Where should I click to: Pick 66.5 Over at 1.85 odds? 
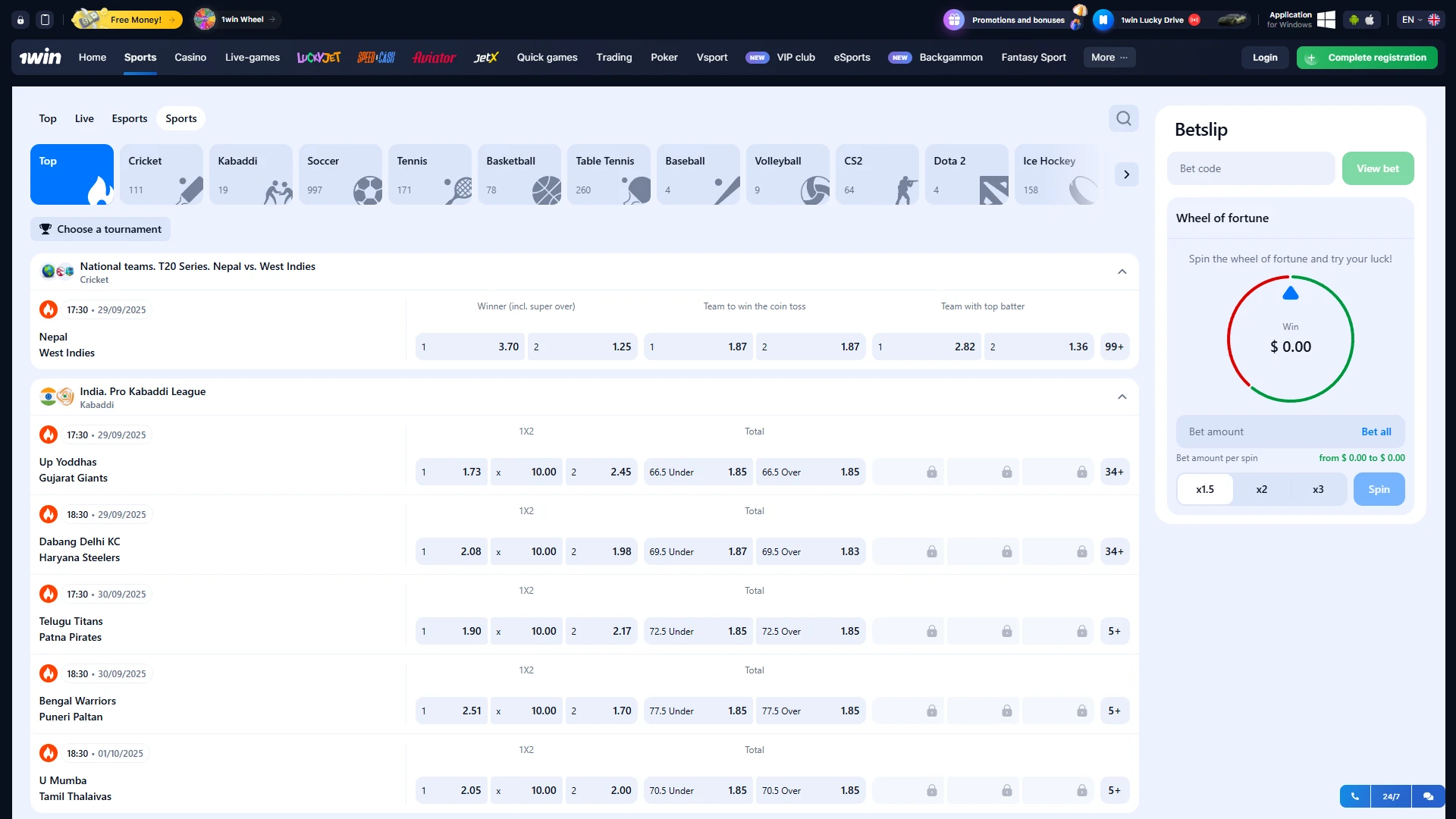(811, 472)
